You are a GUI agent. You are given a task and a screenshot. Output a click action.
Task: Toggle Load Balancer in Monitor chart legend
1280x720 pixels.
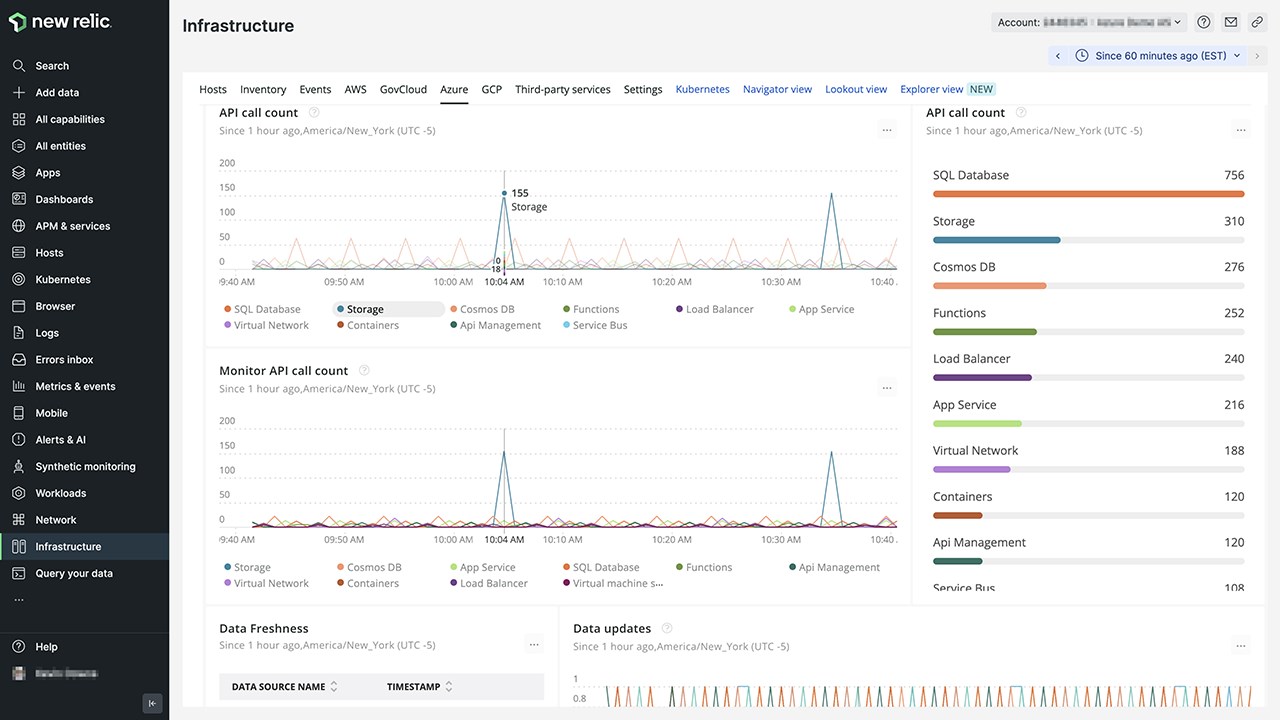pyautogui.click(x=488, y=583)
